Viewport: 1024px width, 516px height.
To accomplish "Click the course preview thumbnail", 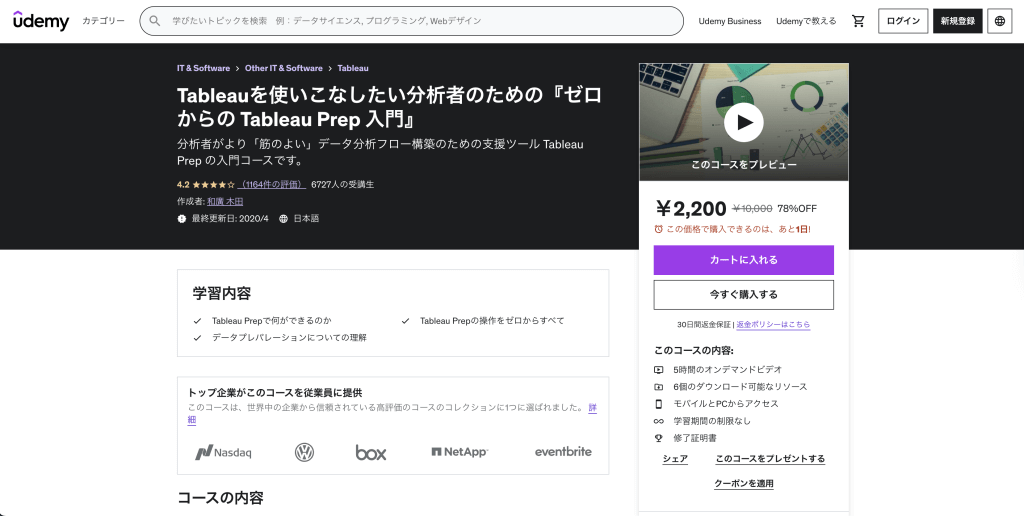I will click(x=743, y=122).
